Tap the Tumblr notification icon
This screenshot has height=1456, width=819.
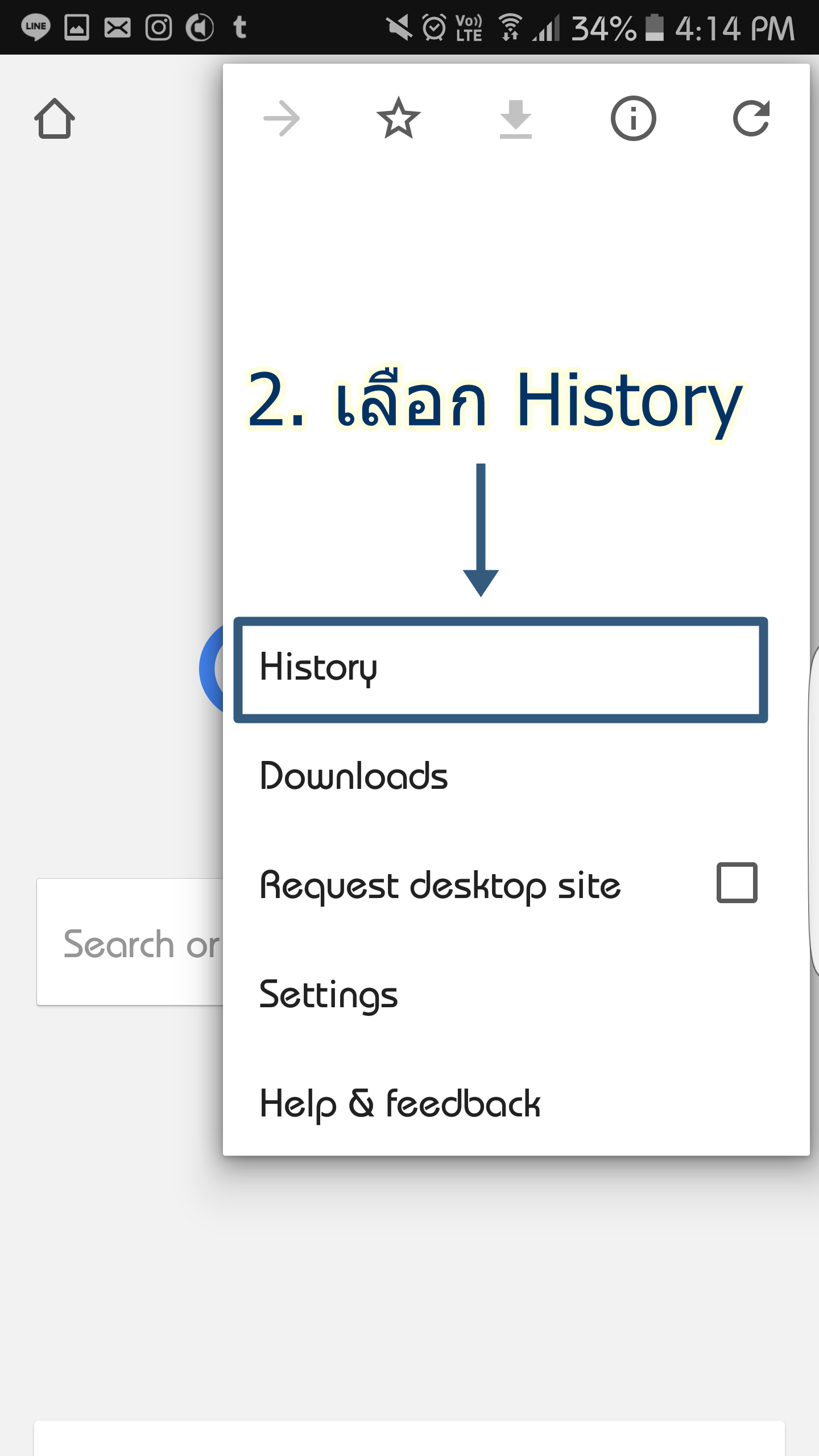(x=240, y=27)
